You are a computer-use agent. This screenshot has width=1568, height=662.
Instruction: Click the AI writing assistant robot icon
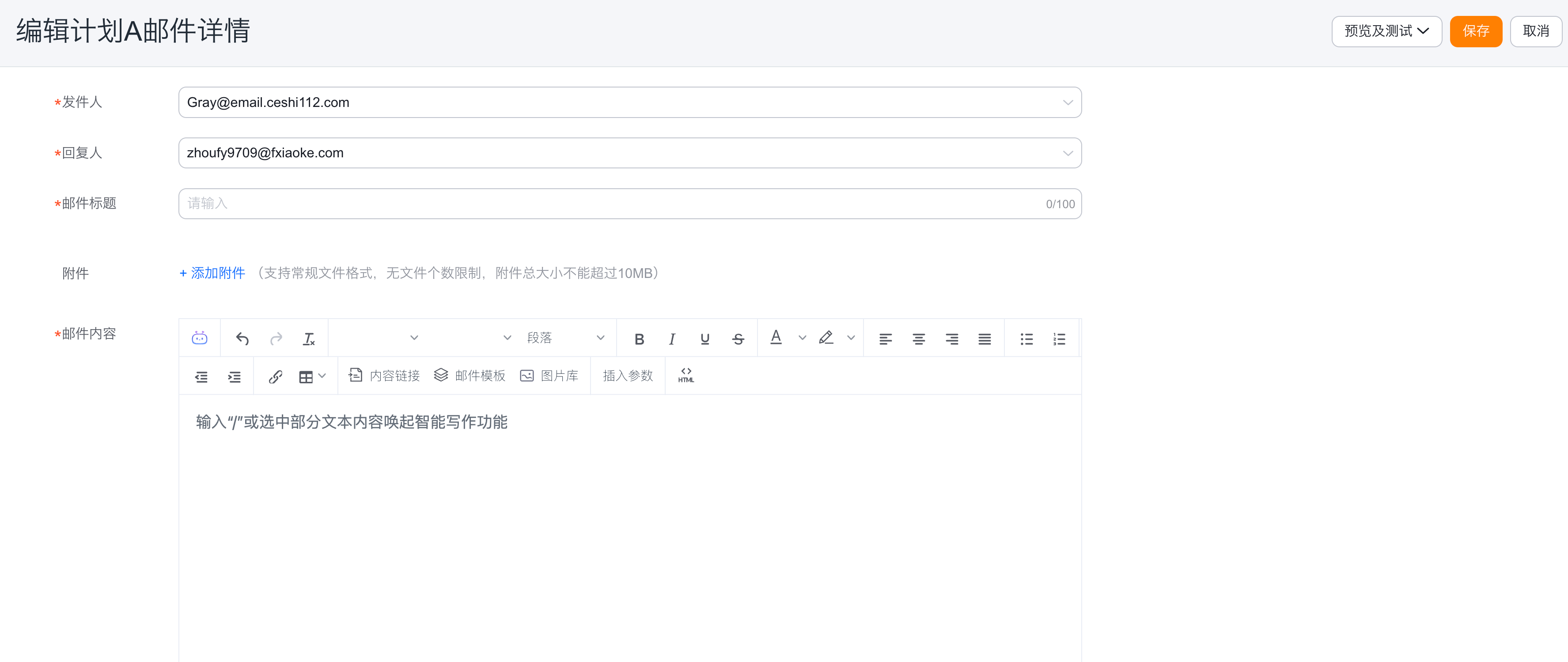point(199,338)
